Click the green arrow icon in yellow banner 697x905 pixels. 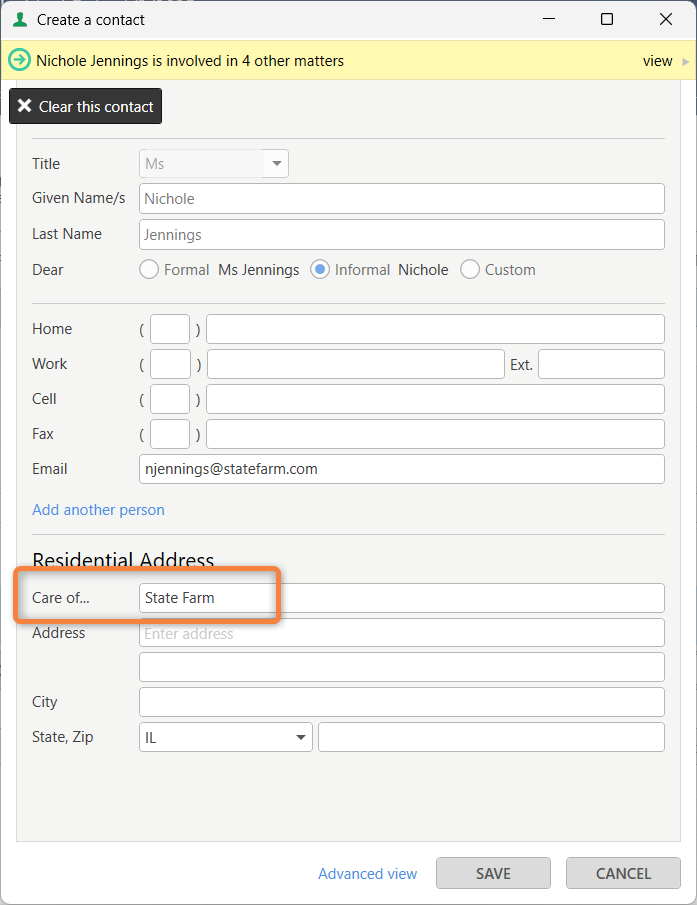(x=19, y=61)
